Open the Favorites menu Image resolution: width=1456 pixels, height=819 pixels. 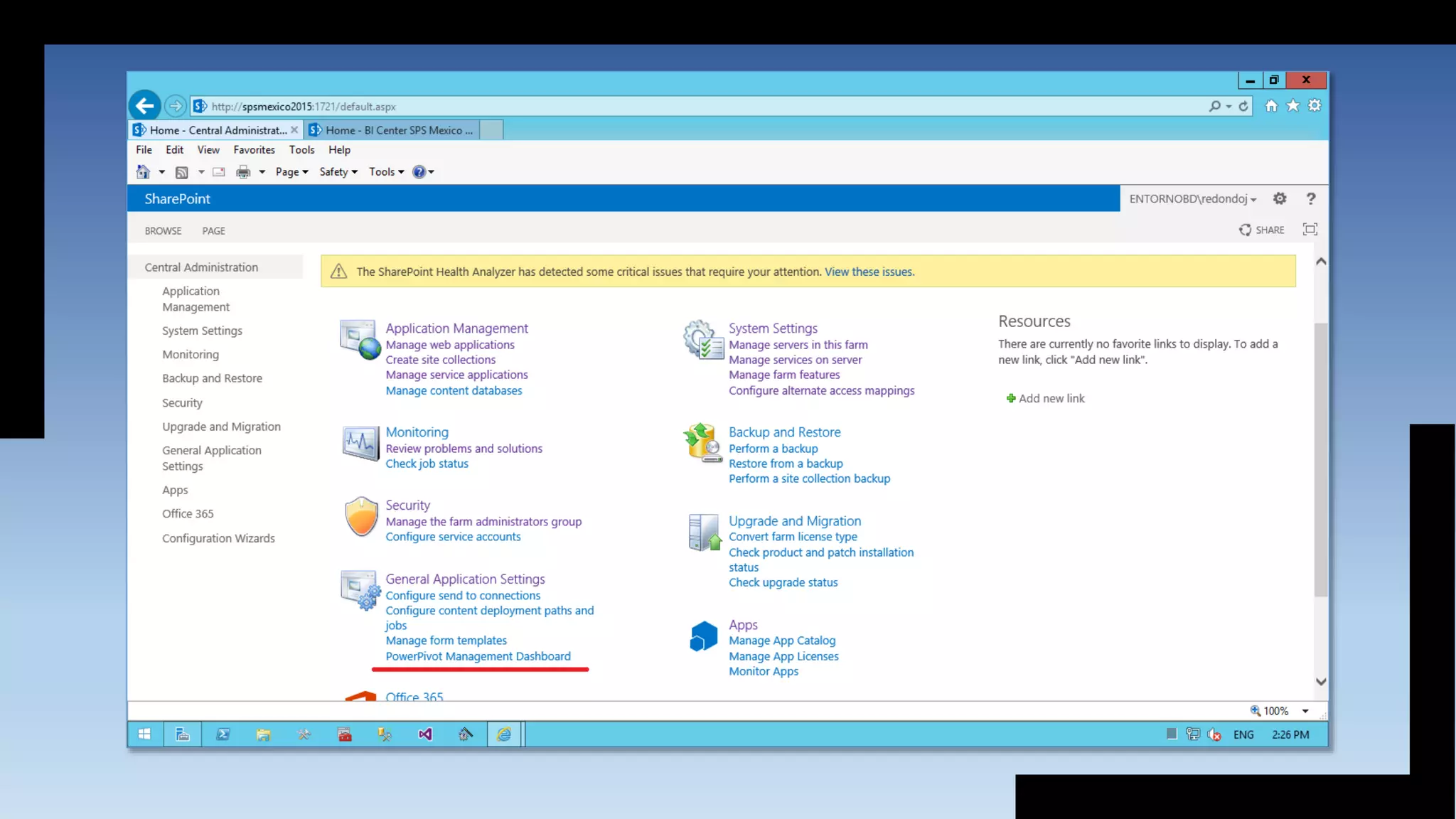(254, 150)
